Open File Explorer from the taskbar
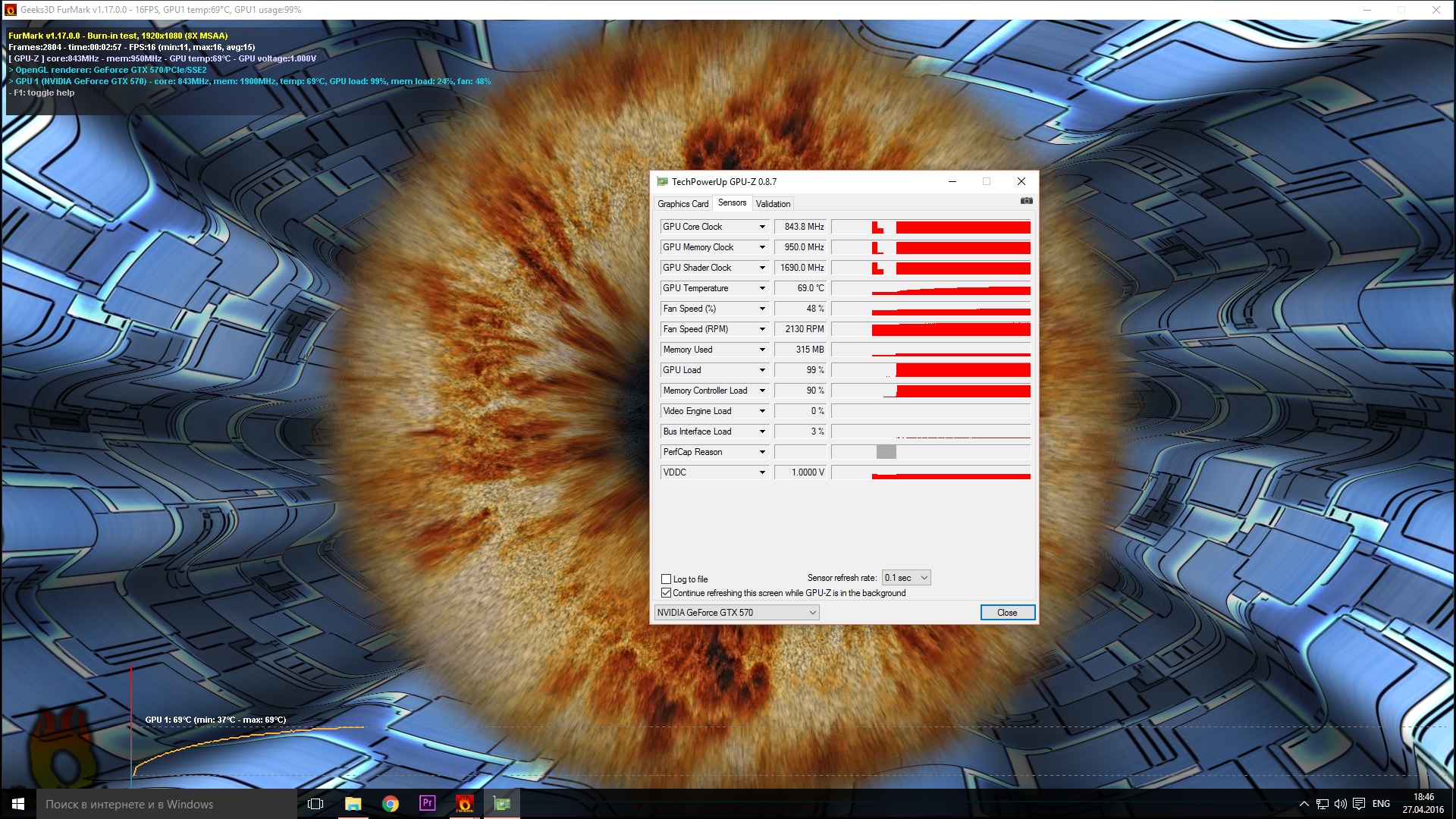 point(353,803)
